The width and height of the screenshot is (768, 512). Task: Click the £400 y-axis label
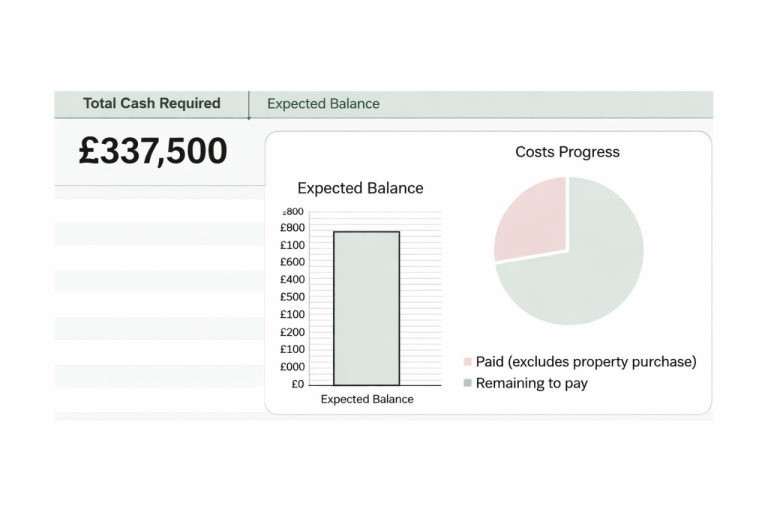pyautogui.click(x=292, y=279)
